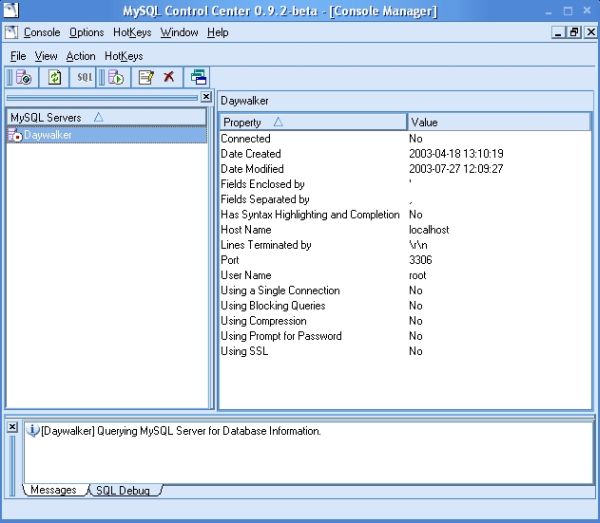600x523 pixels.
Task: Click the Console Manager server toolbar icon
Action: [24, 77]
